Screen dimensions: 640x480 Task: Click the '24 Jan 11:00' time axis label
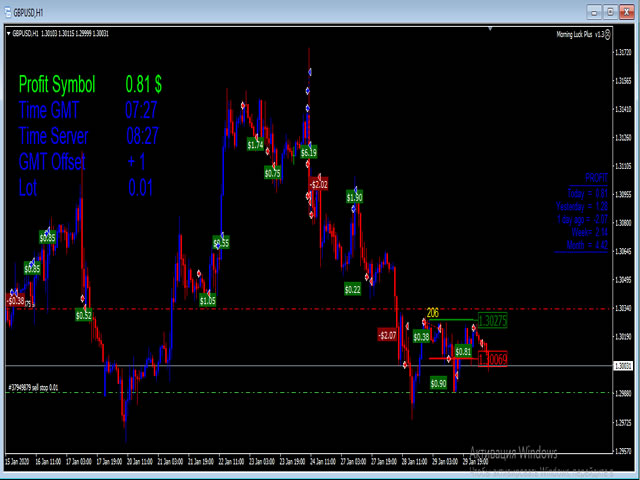(323, 462)
